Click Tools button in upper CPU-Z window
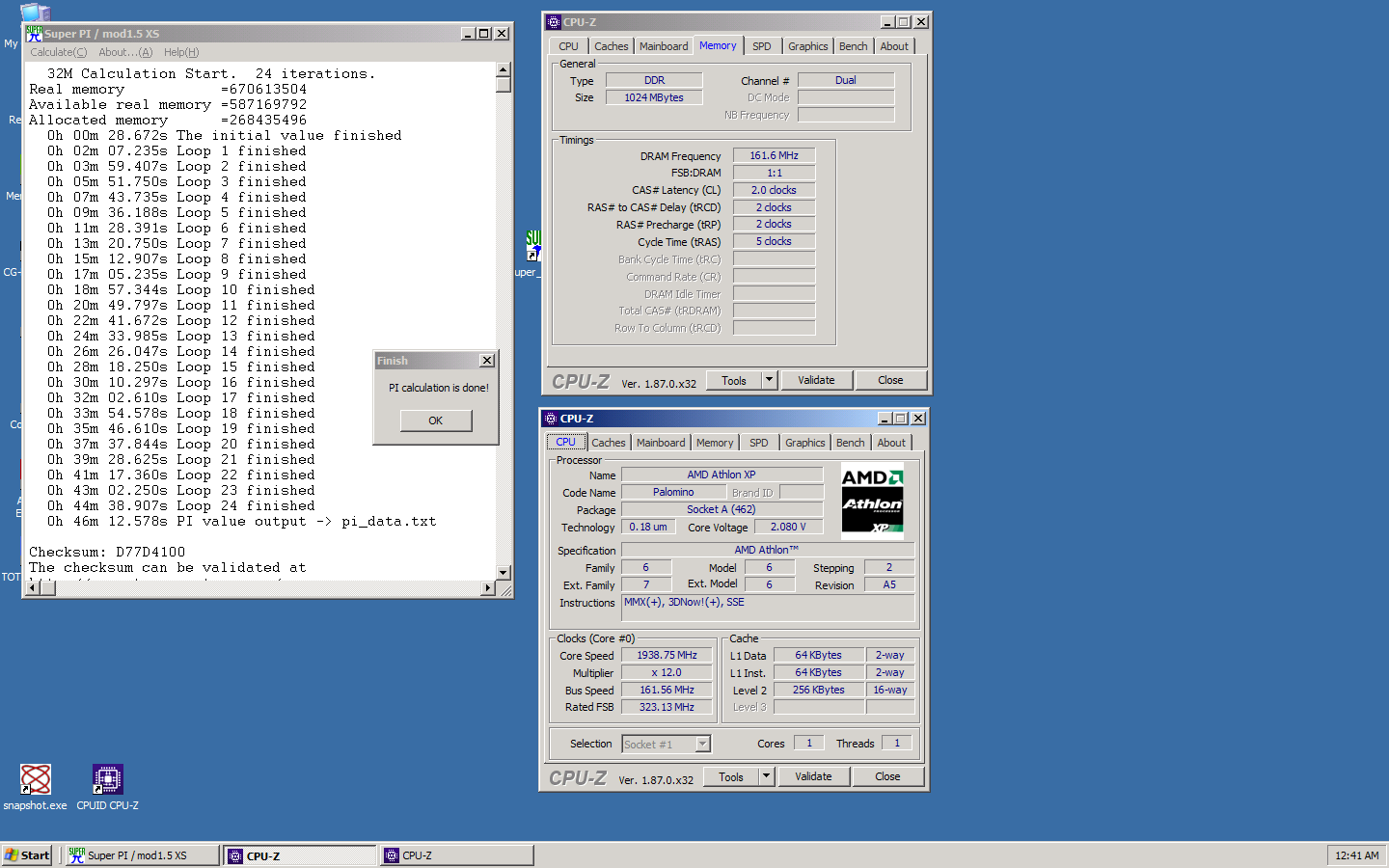1389x868 pixels. click(x=734, y=380)
